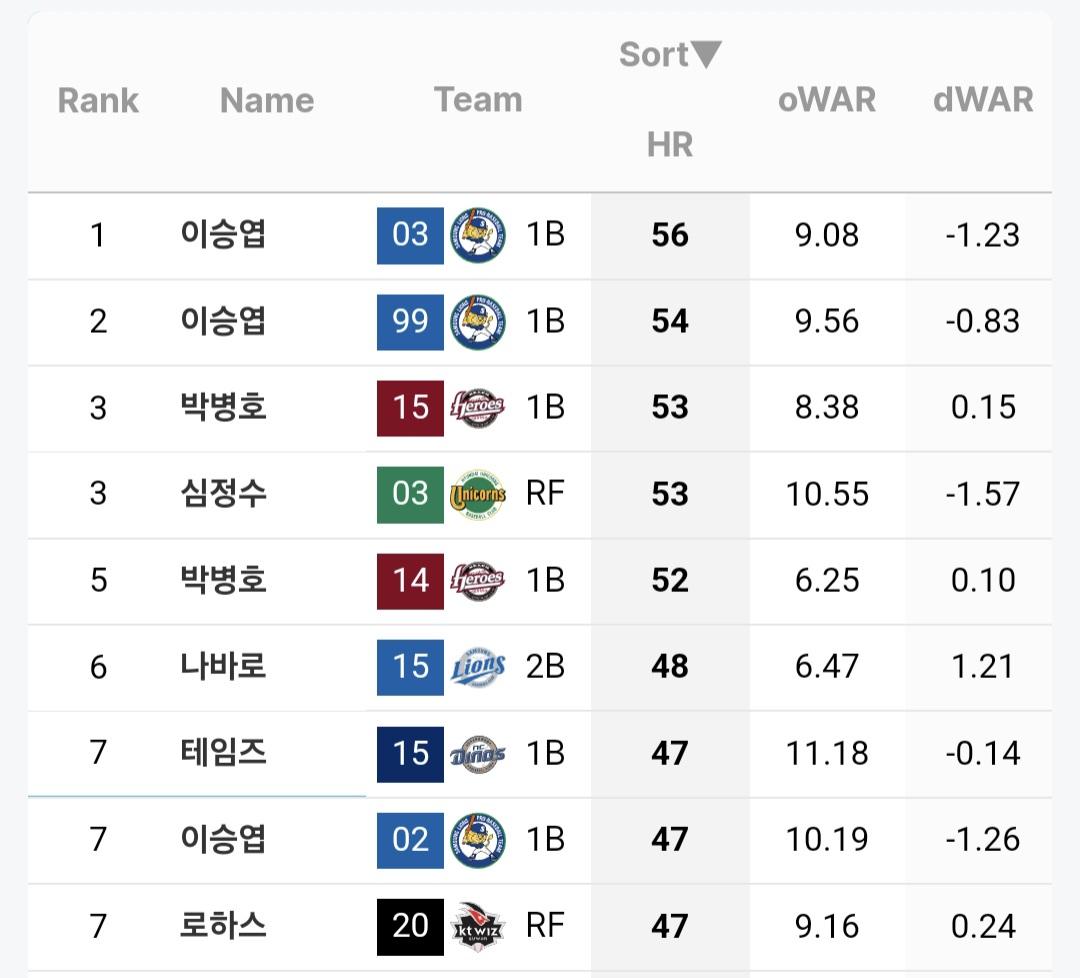Click the Samsung logo in 이승엽 02 row
1080x978 pixels.
coord(477,839)
